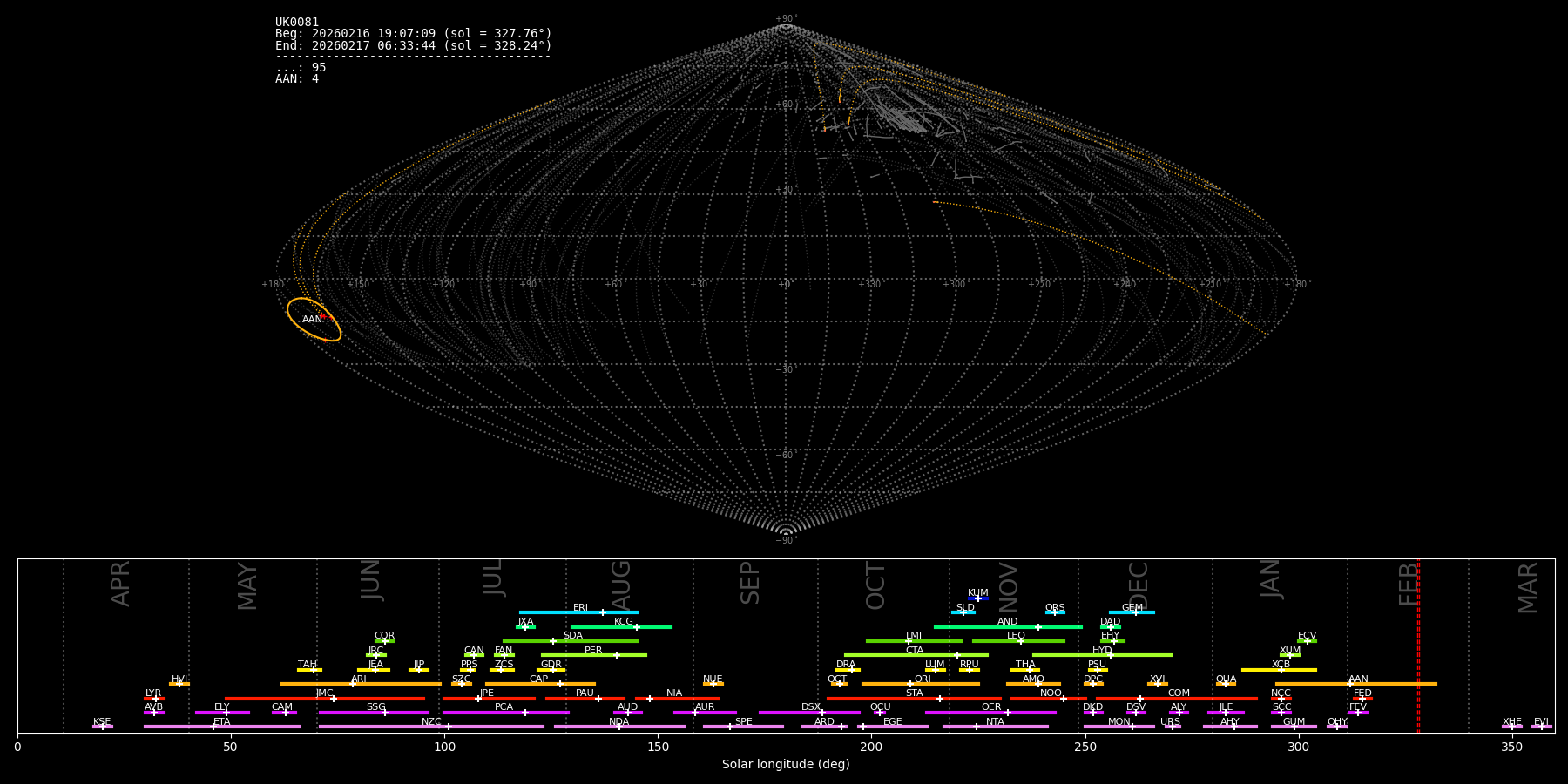This screenshot has width=1568, height=784.
Task: Click the STA shower label
Action: (914, 693)
